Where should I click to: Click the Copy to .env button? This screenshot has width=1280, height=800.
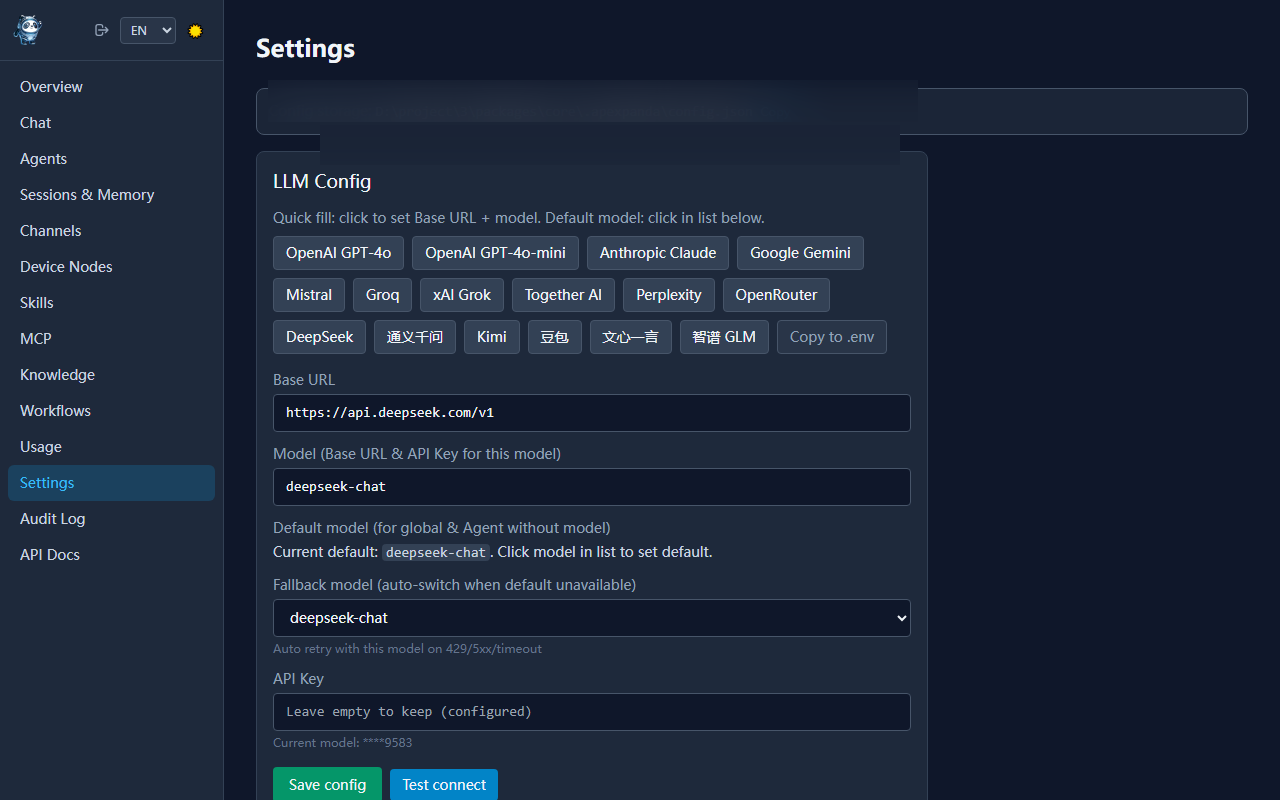(832, 337)
